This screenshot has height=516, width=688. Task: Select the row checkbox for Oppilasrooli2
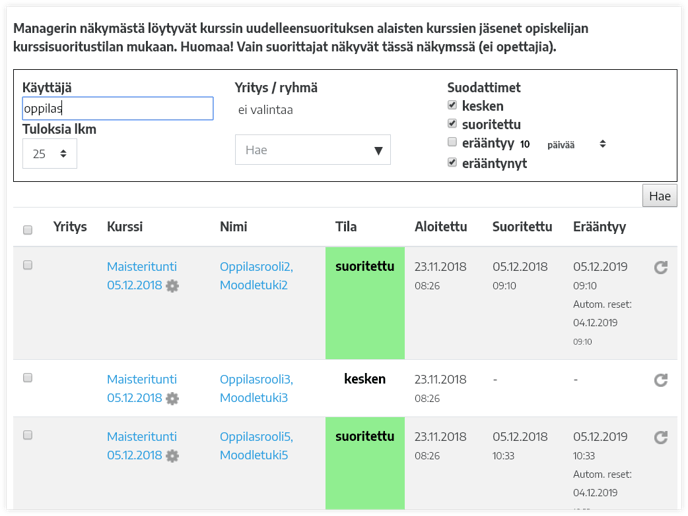[28, 265]
